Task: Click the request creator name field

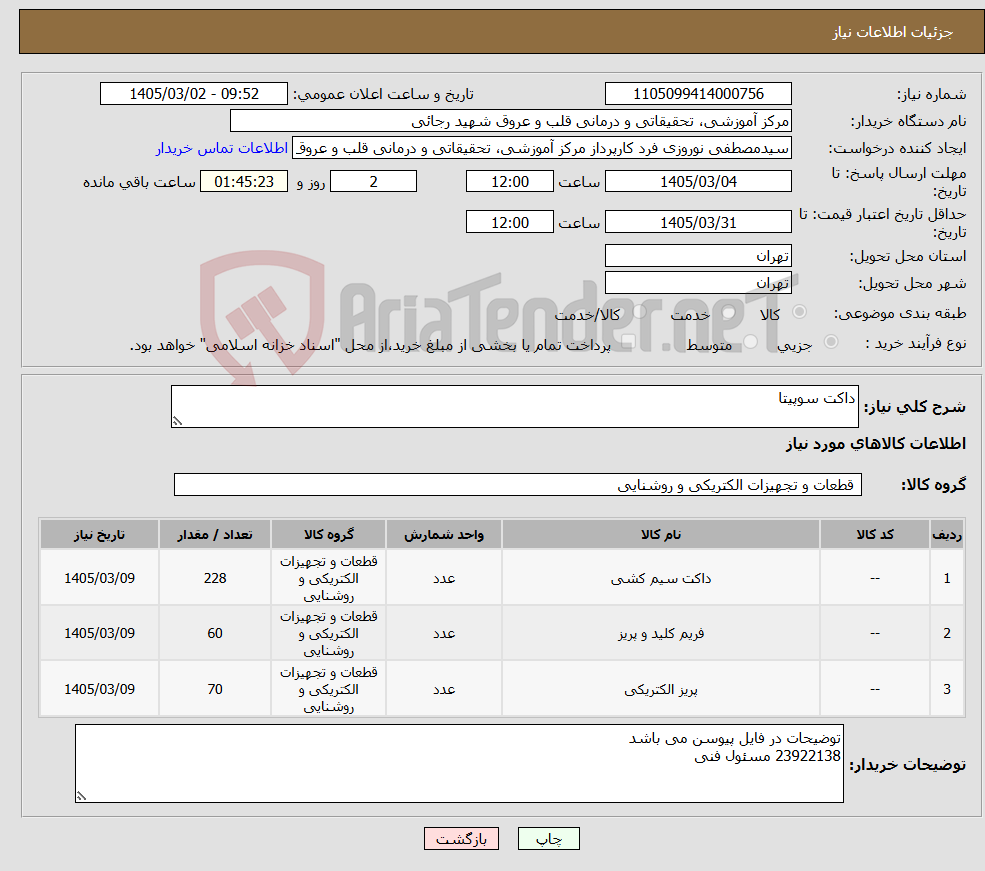Action: (x=541, y=148)
